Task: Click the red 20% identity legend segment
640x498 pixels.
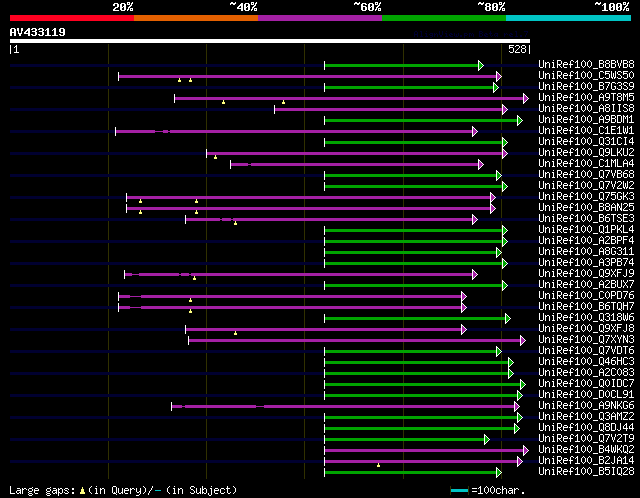Action: click(x=72, y=18)
